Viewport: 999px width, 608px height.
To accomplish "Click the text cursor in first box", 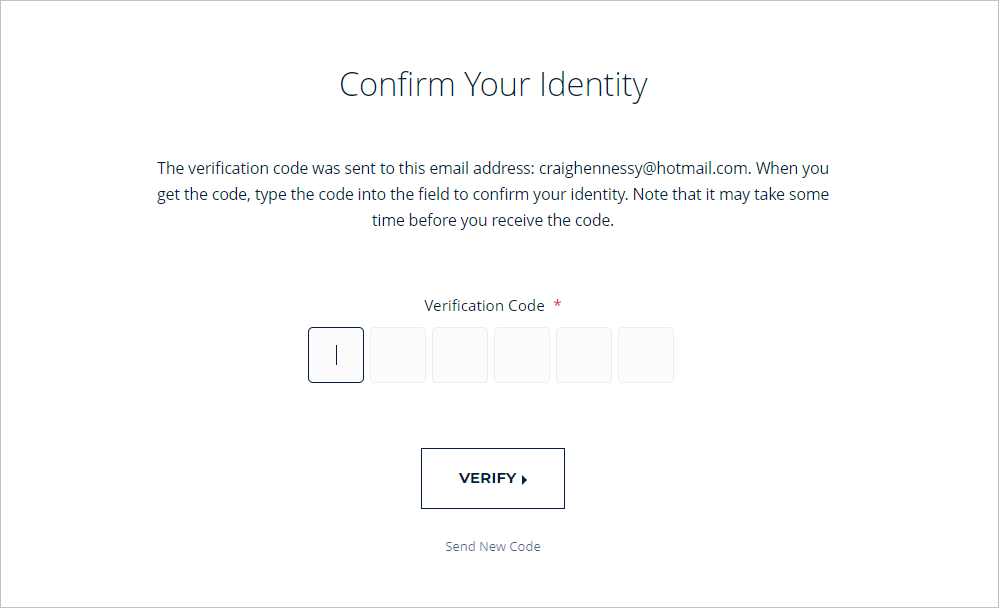I will [x=336, y=355].
